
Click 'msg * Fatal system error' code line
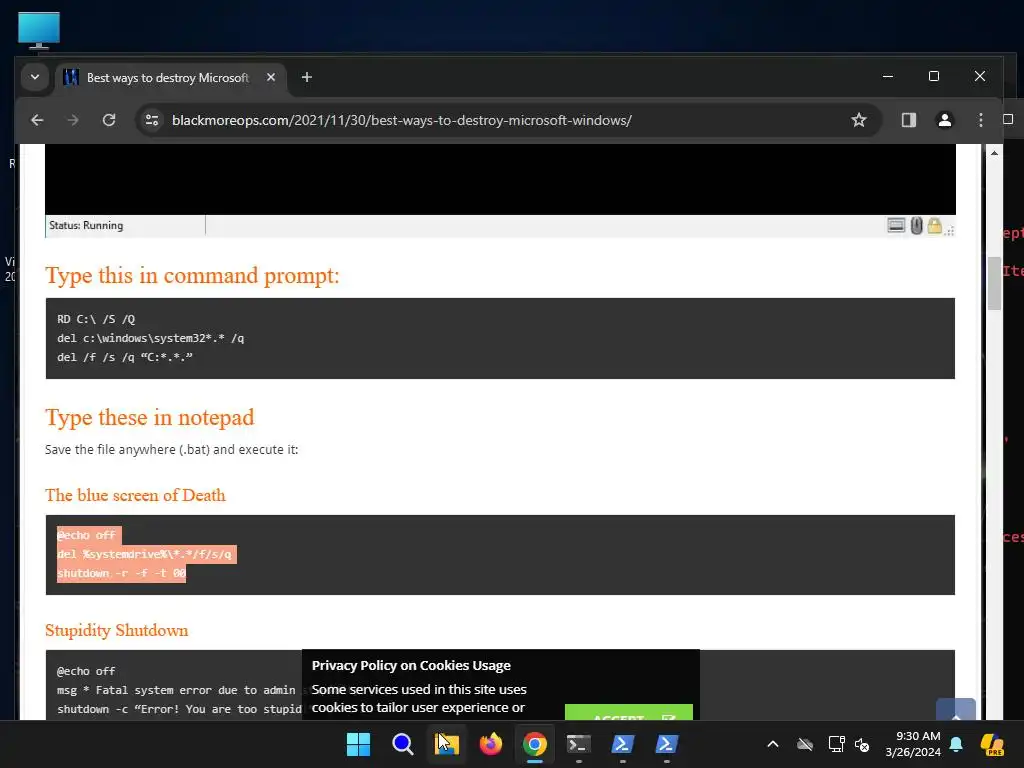(176, 690)
